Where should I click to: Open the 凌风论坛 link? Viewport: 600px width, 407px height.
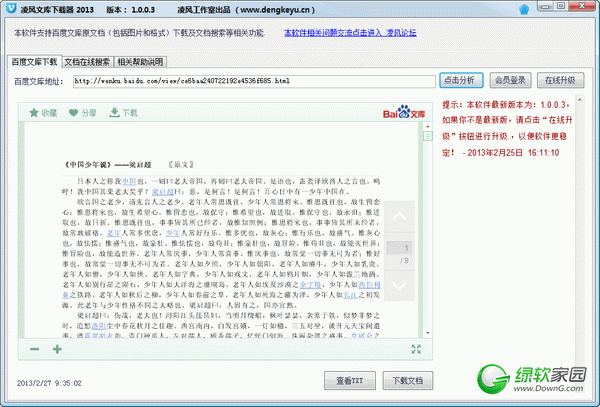point(350,33)
